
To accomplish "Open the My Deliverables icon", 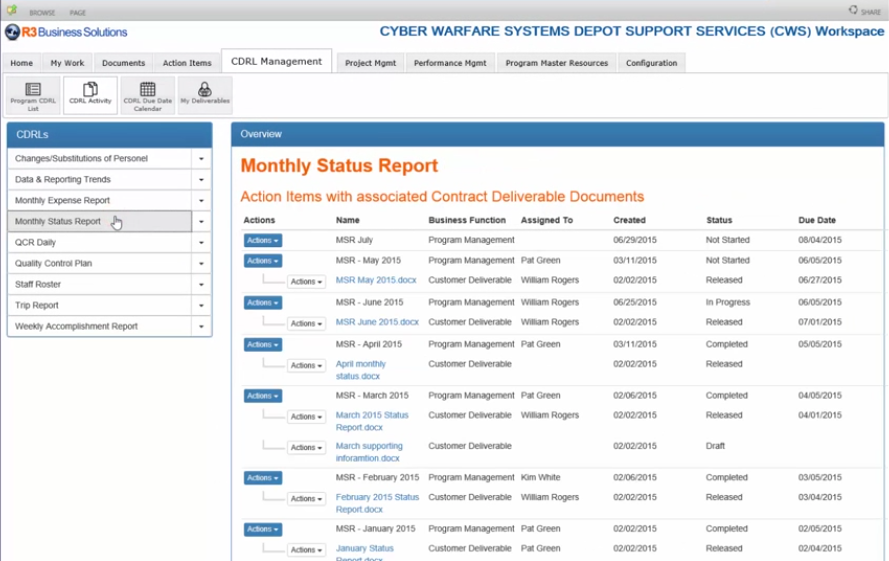I will pos(204,95).
